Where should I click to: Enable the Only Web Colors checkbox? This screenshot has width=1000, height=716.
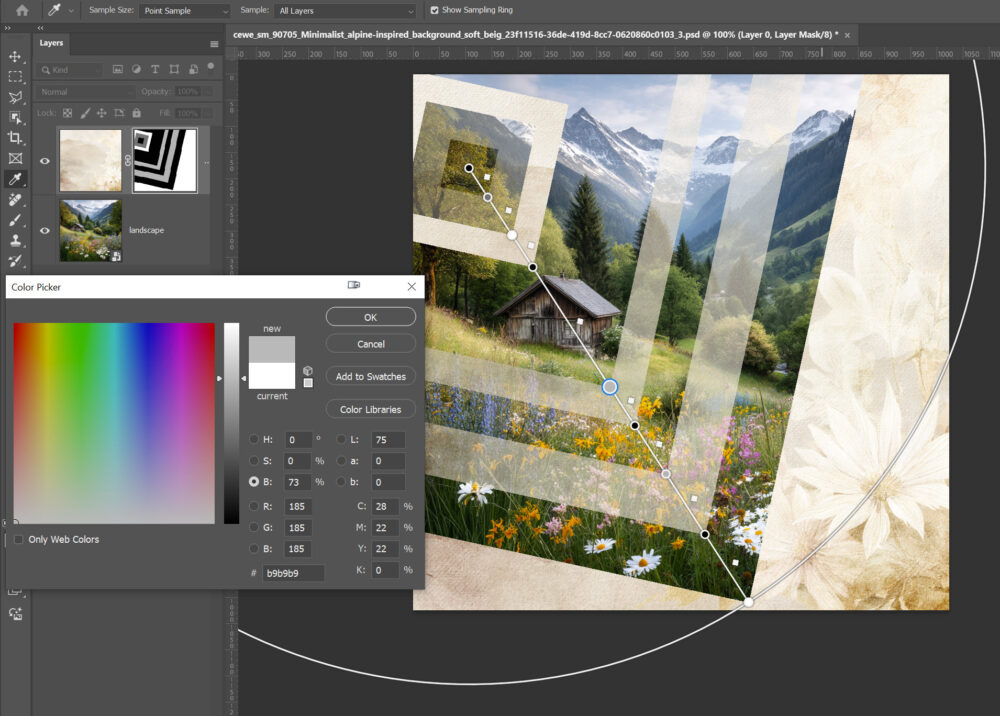click(19, 540)
